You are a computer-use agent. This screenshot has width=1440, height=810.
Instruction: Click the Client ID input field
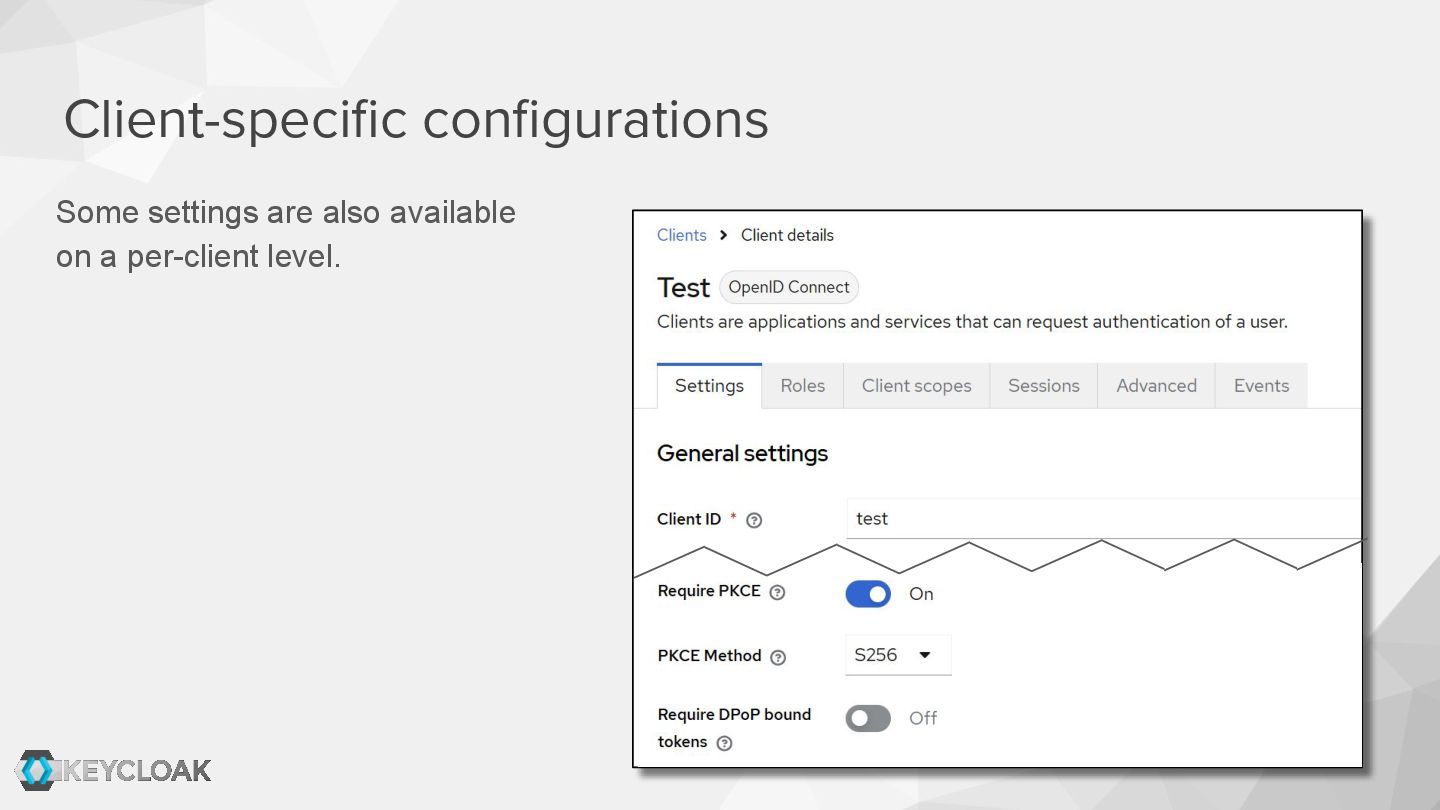(1100, 519)
